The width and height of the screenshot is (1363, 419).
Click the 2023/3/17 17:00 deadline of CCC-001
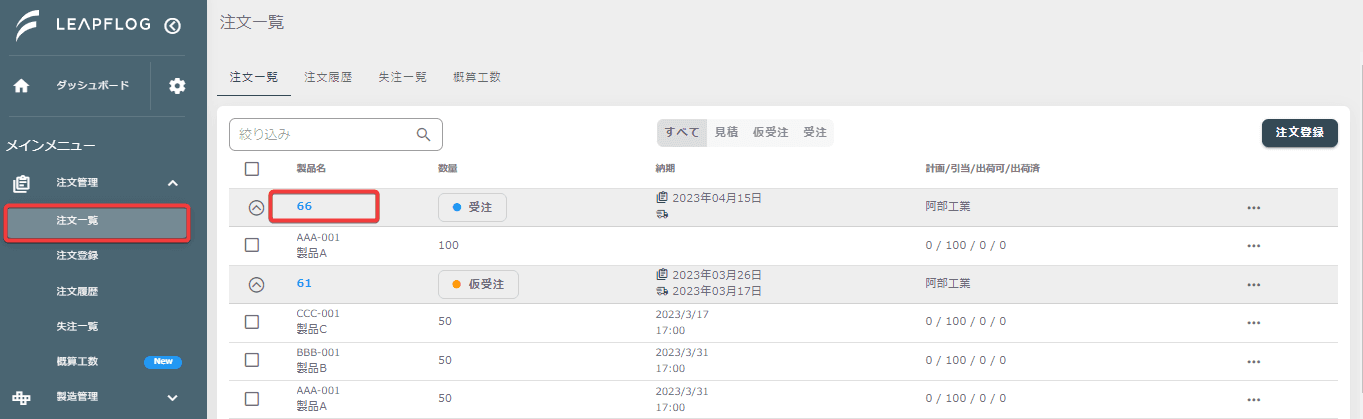tap(684, 321)
